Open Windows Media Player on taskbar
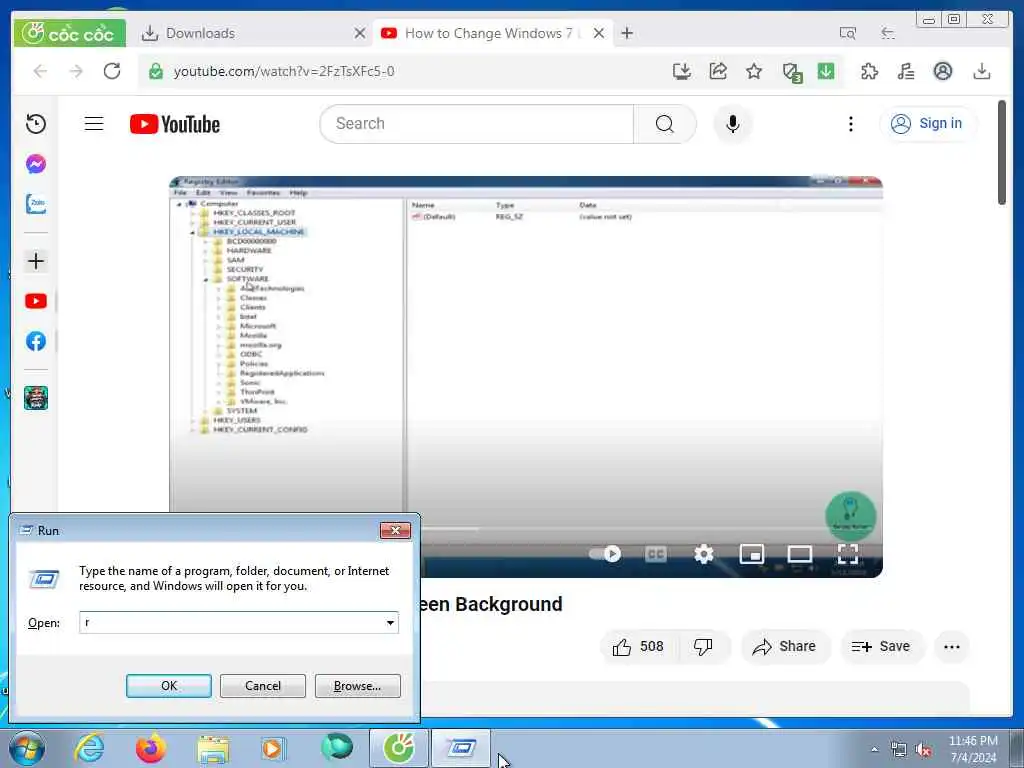 tap(274, 748)
